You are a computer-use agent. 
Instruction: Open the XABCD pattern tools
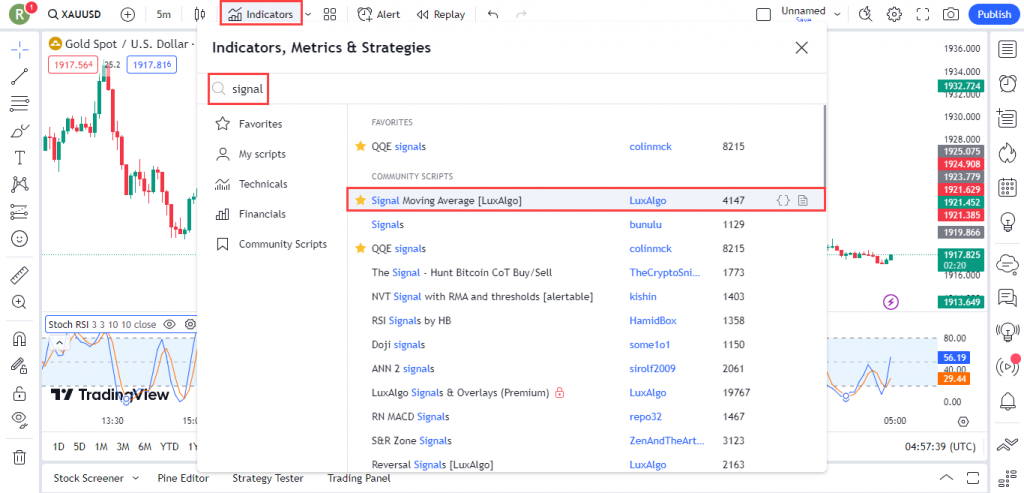pos(20,185)
